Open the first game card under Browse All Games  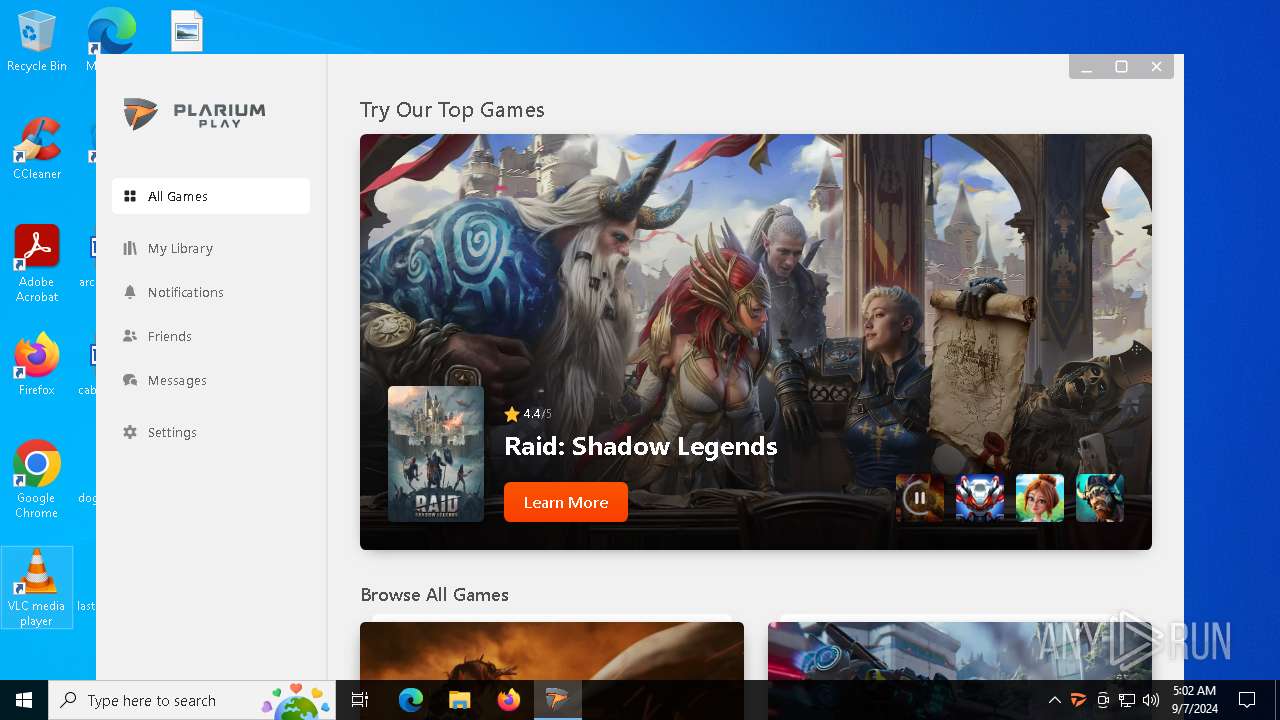552,651
